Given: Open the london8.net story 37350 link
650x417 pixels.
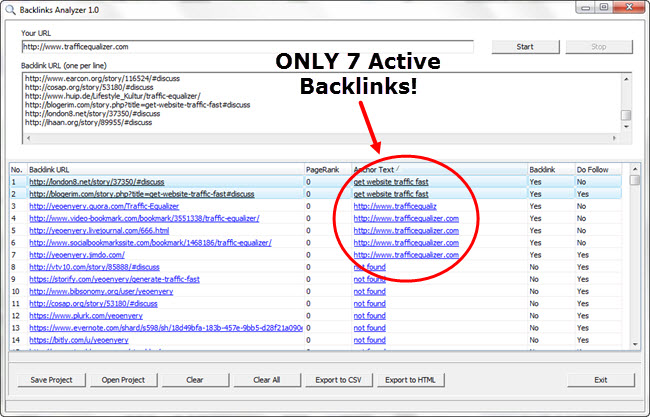Looking at the screenshot, I should (x=94, y=182).
